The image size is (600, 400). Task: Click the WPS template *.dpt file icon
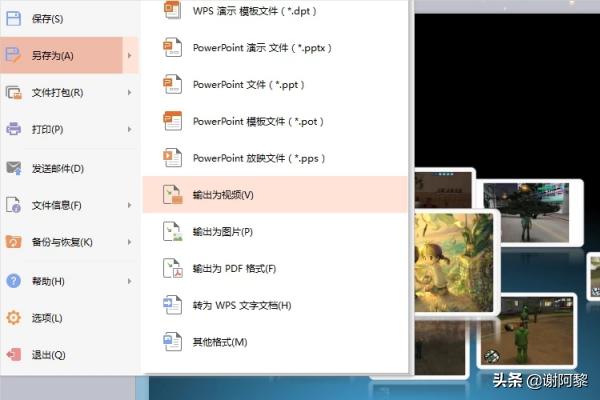tap(173, 10)
